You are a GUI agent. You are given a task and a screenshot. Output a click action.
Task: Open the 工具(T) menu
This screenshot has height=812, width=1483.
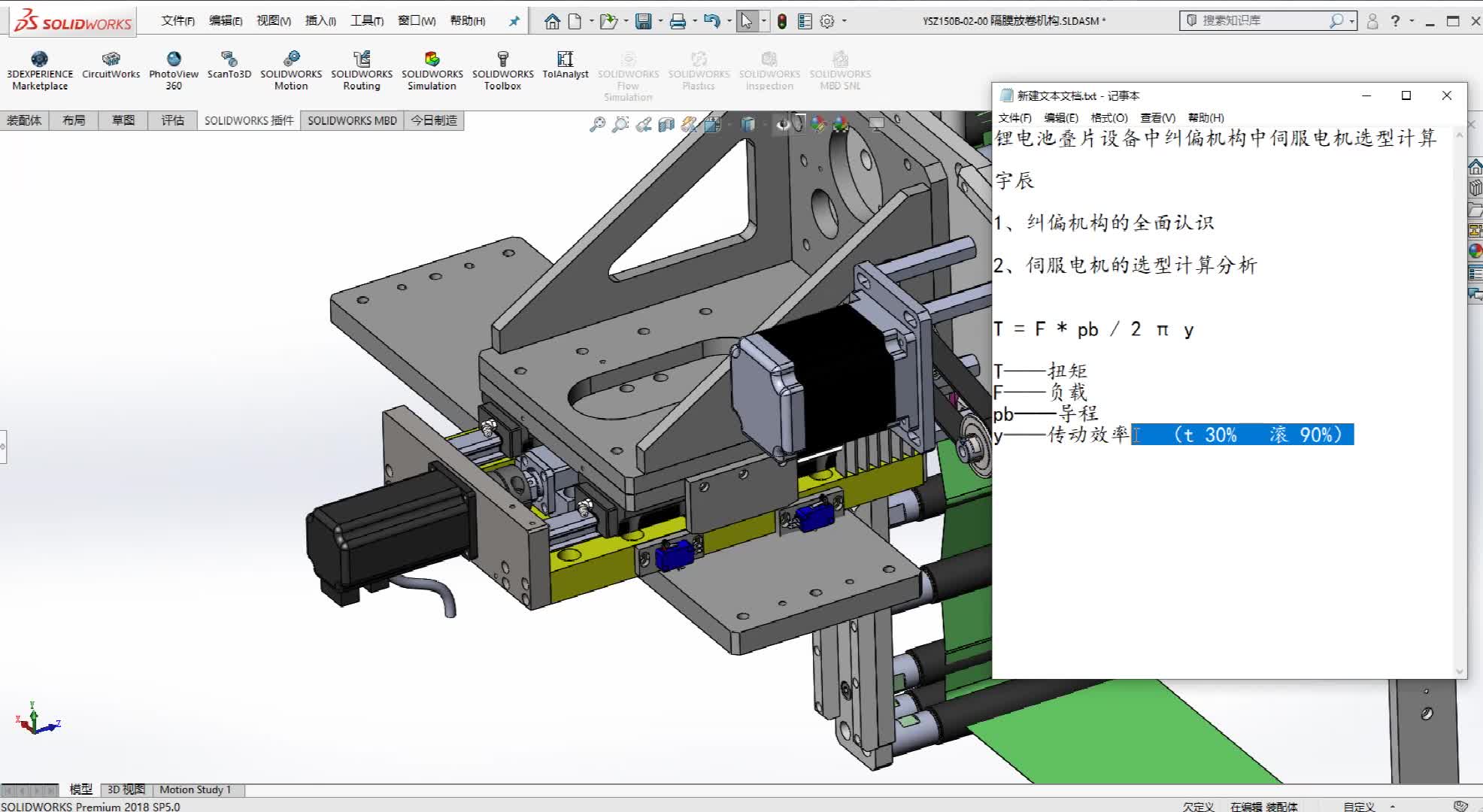point(366,21)
